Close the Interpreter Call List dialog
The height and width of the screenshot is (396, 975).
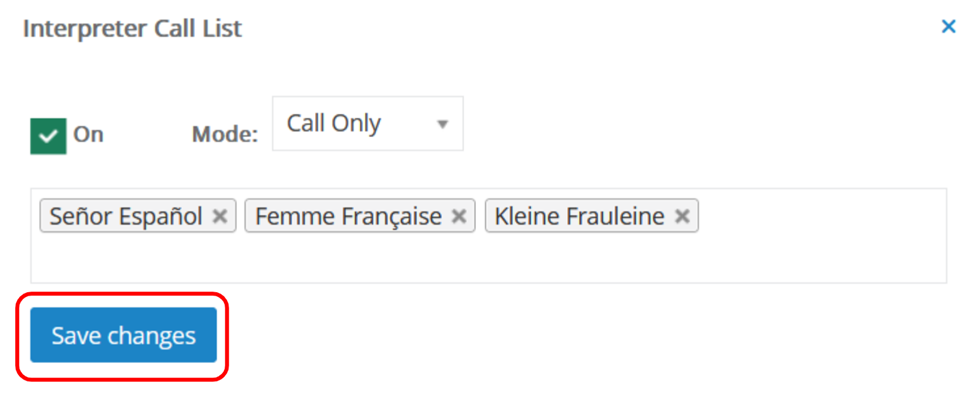[948, 27]
